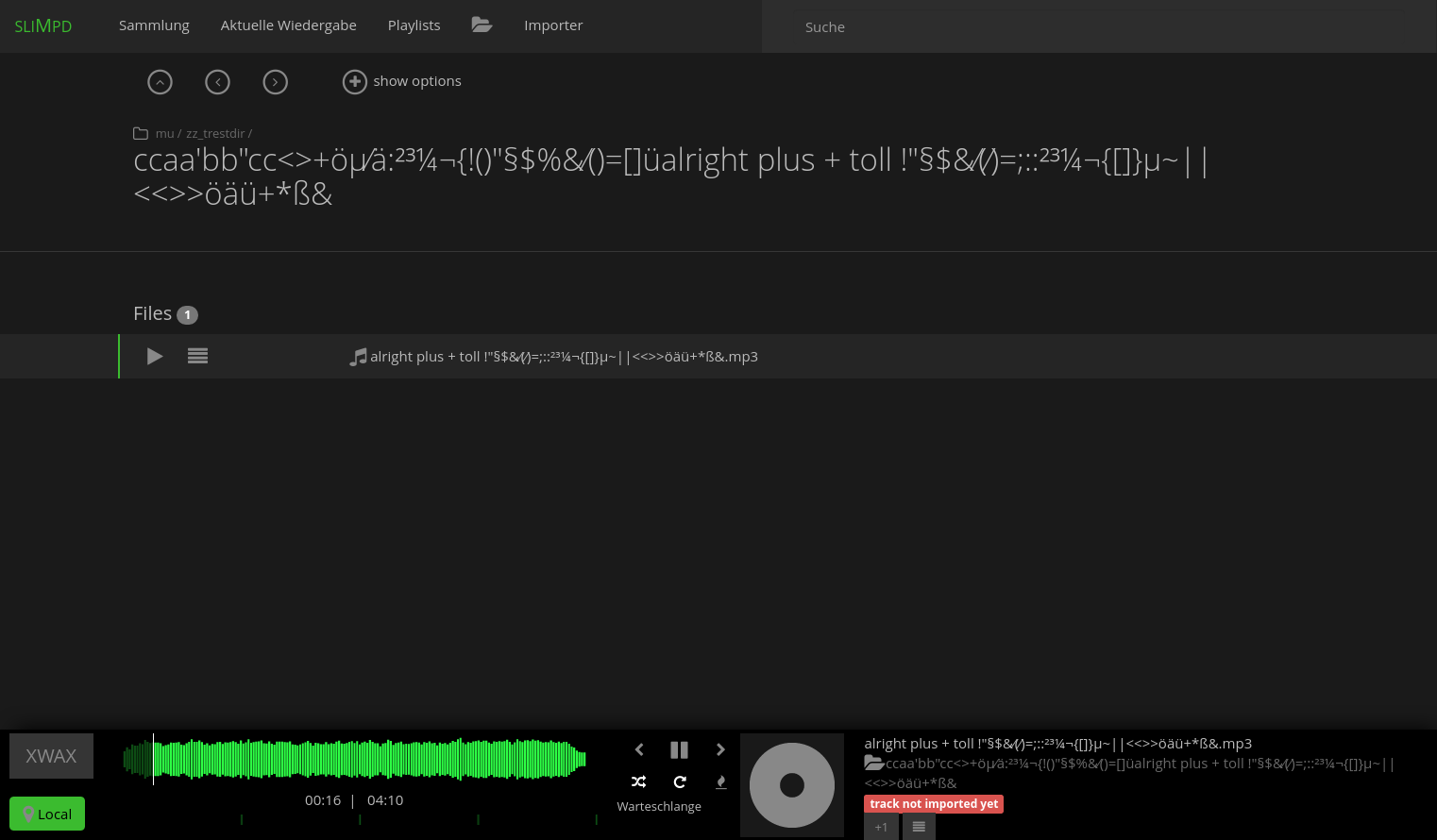
Task: Pause the currently playing track
Action: [x=679, y=750]
